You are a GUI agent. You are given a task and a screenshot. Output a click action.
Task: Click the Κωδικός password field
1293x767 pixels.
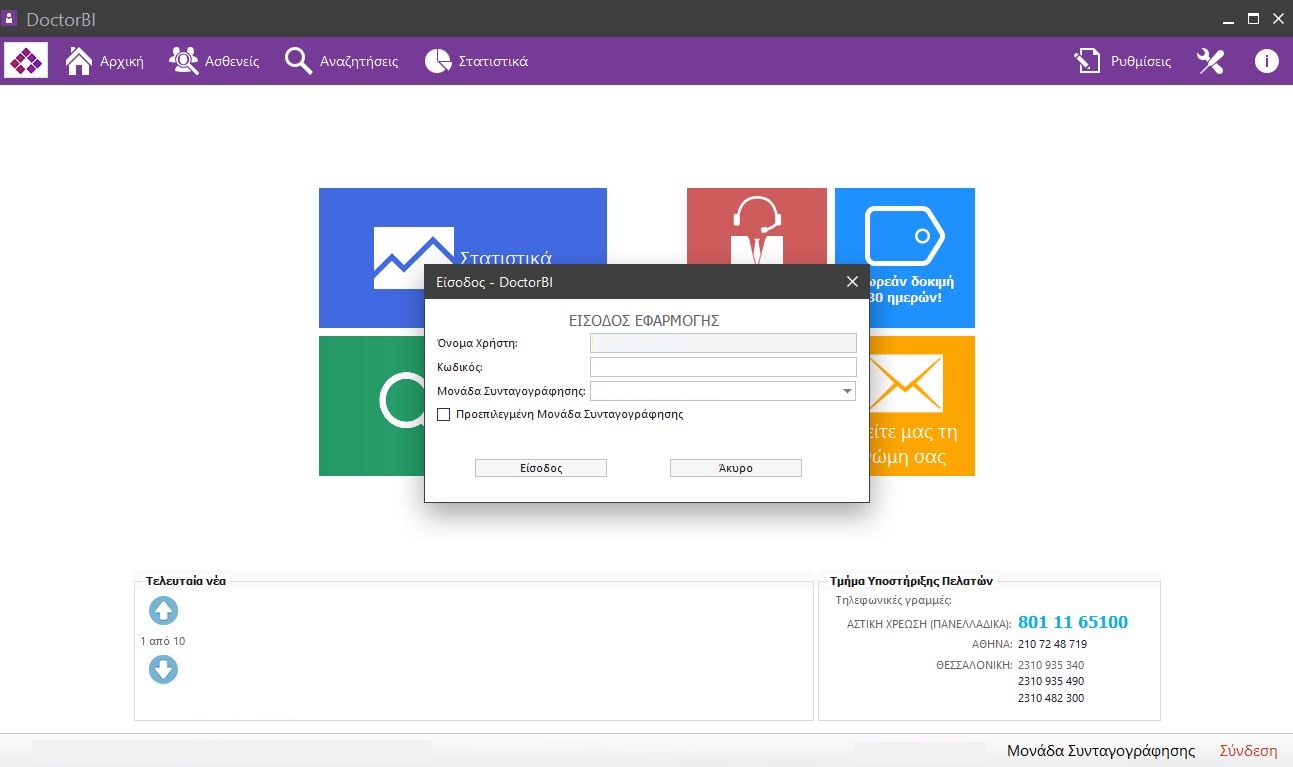pyautogui.click(x=723, y=367)
